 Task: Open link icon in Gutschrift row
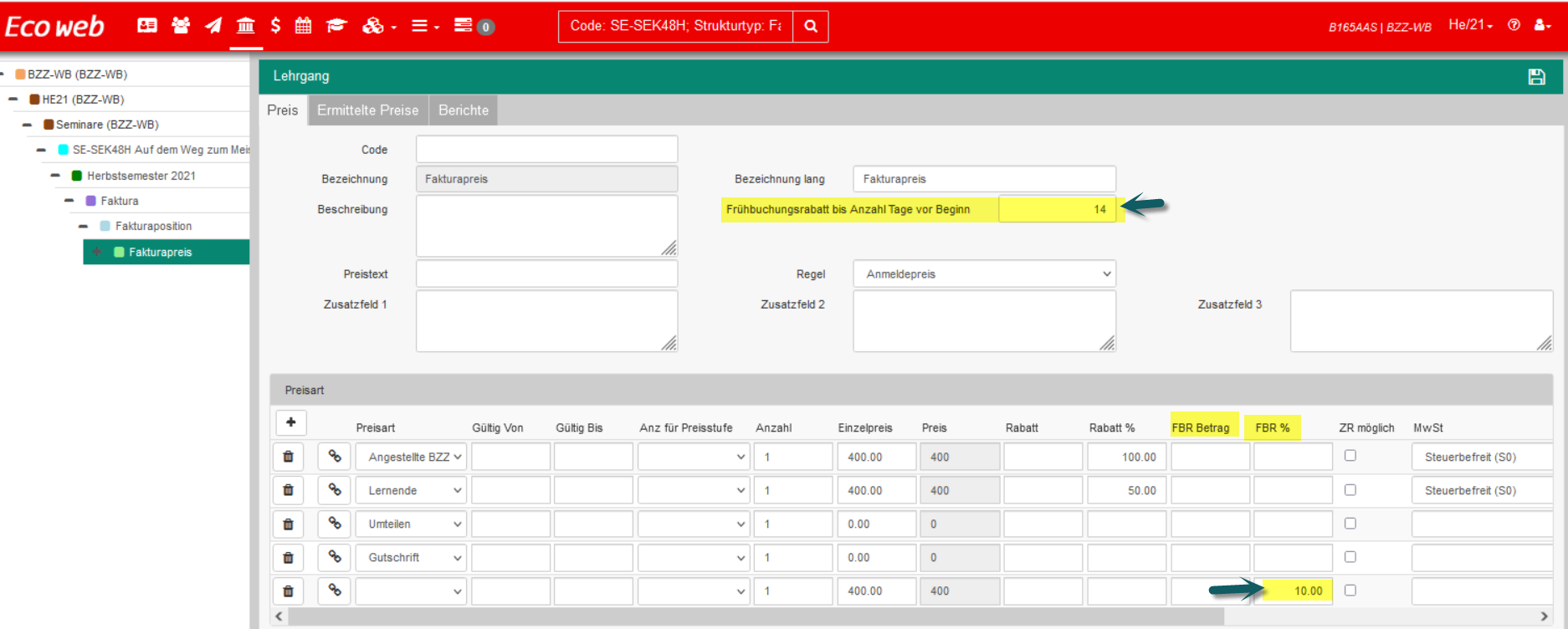pyautogui.click(x=335, y=557)
